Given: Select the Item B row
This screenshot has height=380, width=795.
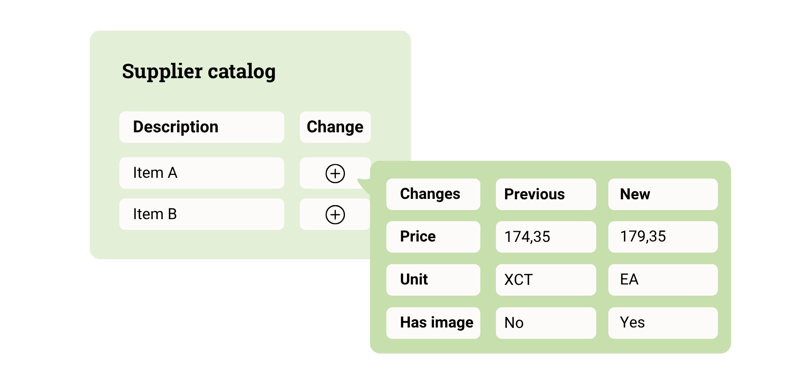Looking at the screenshot, I should coord(201,214).
